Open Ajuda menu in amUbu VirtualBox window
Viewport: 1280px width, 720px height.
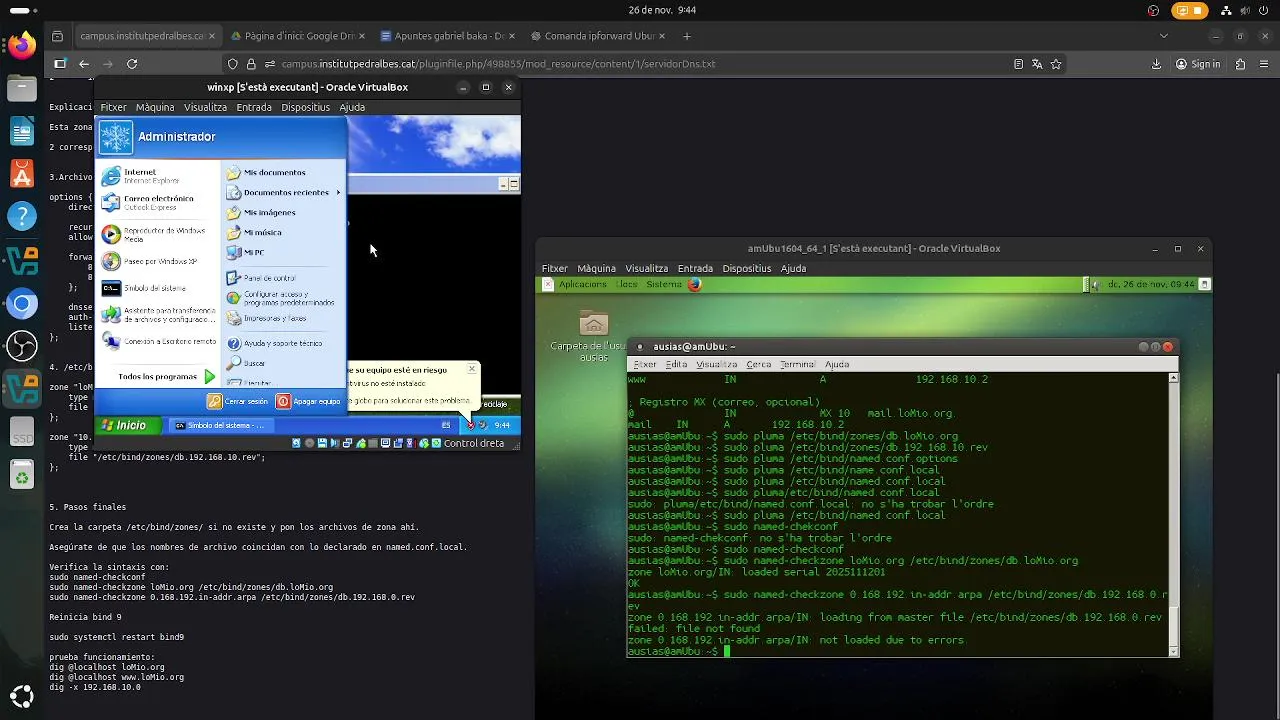coord(793,268)
